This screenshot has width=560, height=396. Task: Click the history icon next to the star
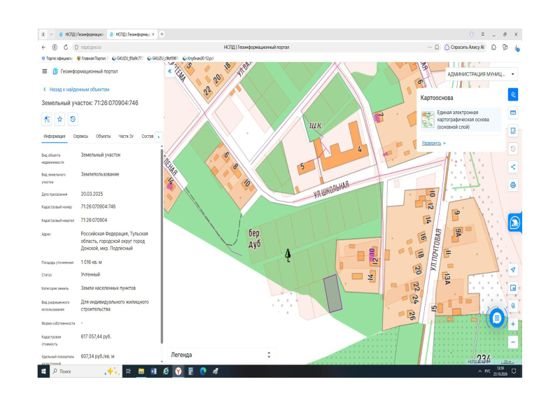tap(72, 119)
